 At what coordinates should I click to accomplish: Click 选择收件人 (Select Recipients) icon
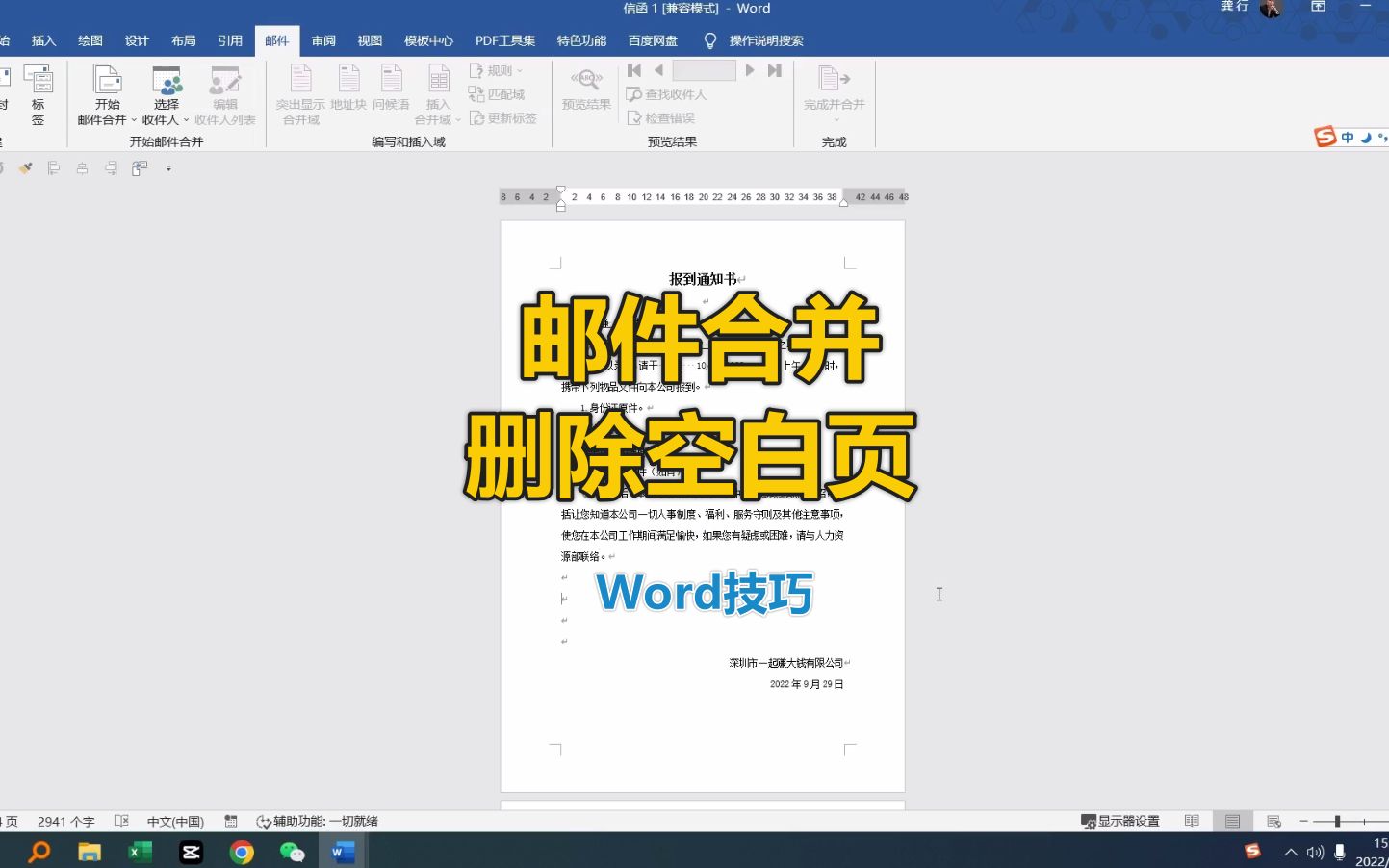pos(167,81)
